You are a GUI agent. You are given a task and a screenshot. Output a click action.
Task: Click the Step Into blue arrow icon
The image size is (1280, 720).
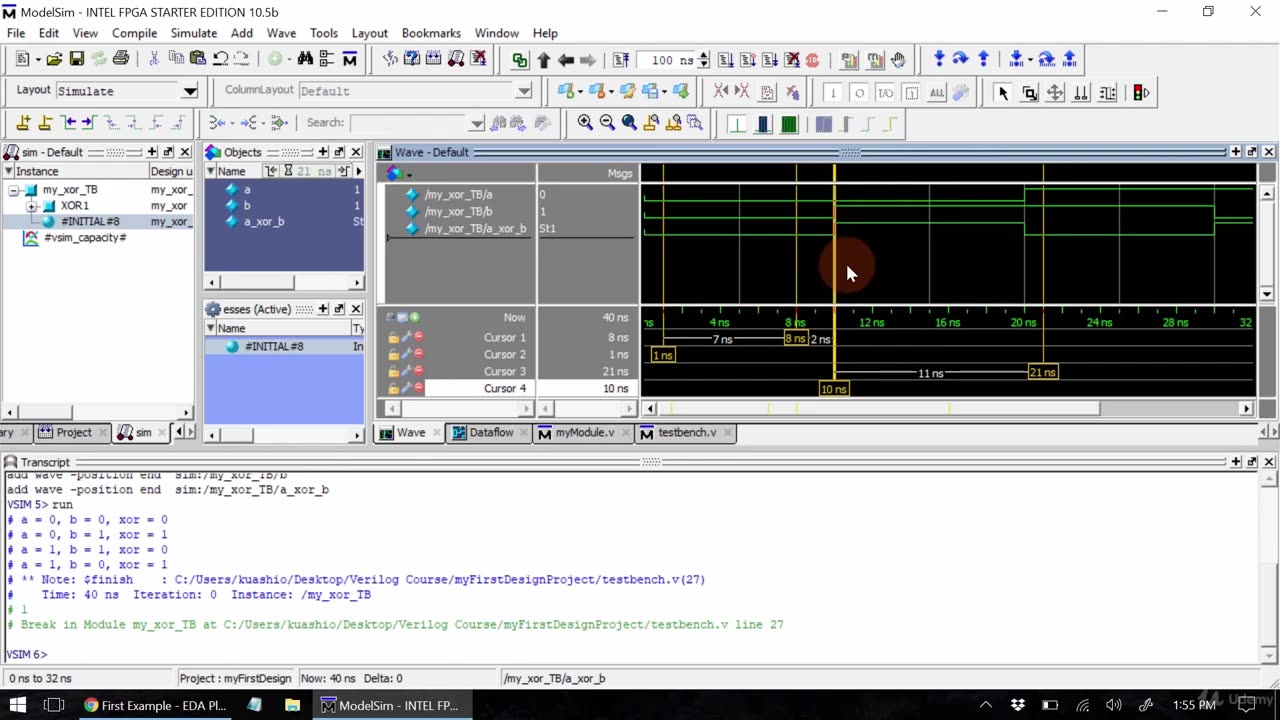(939, 59)
